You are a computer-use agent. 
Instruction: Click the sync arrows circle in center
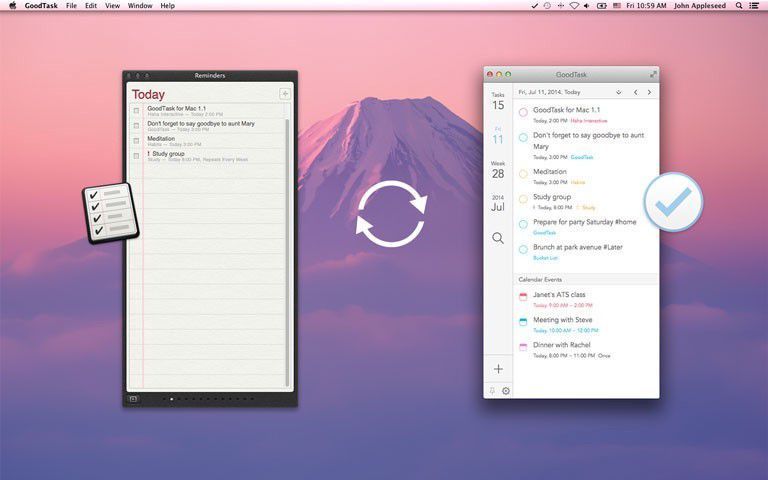click(x=391, y=214)
